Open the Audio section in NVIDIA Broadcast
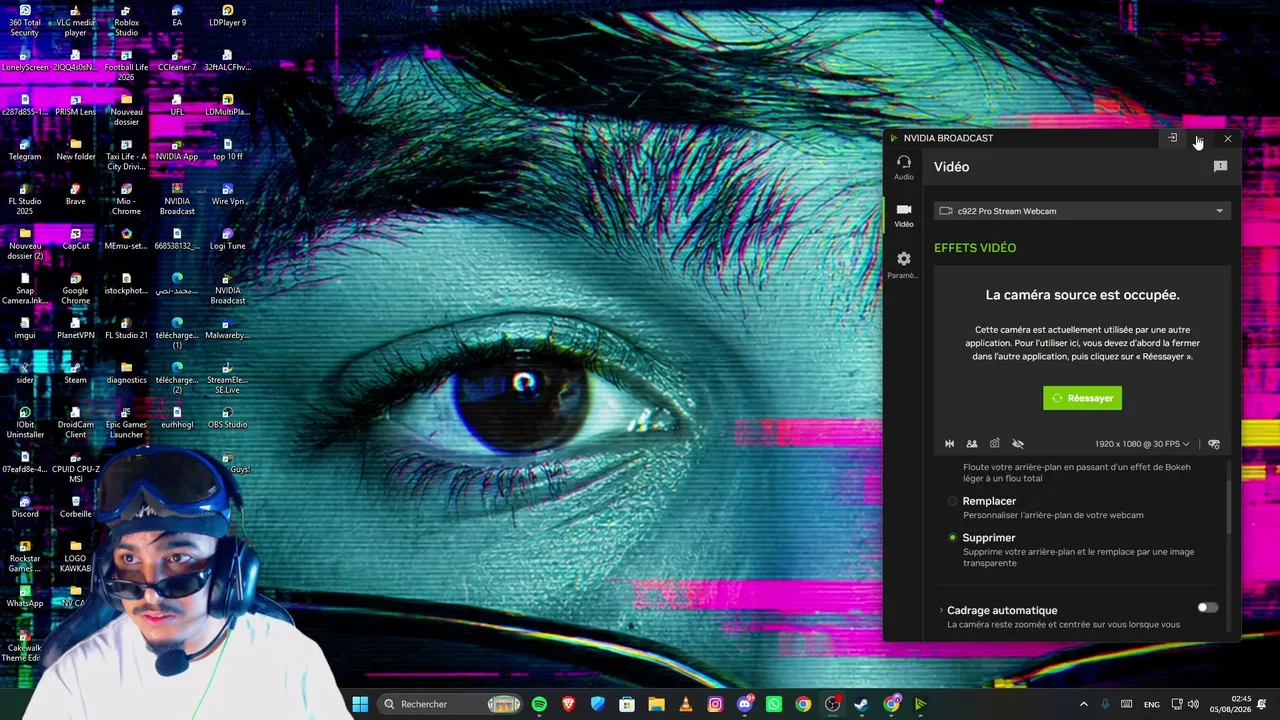 [x=904, y=167]
